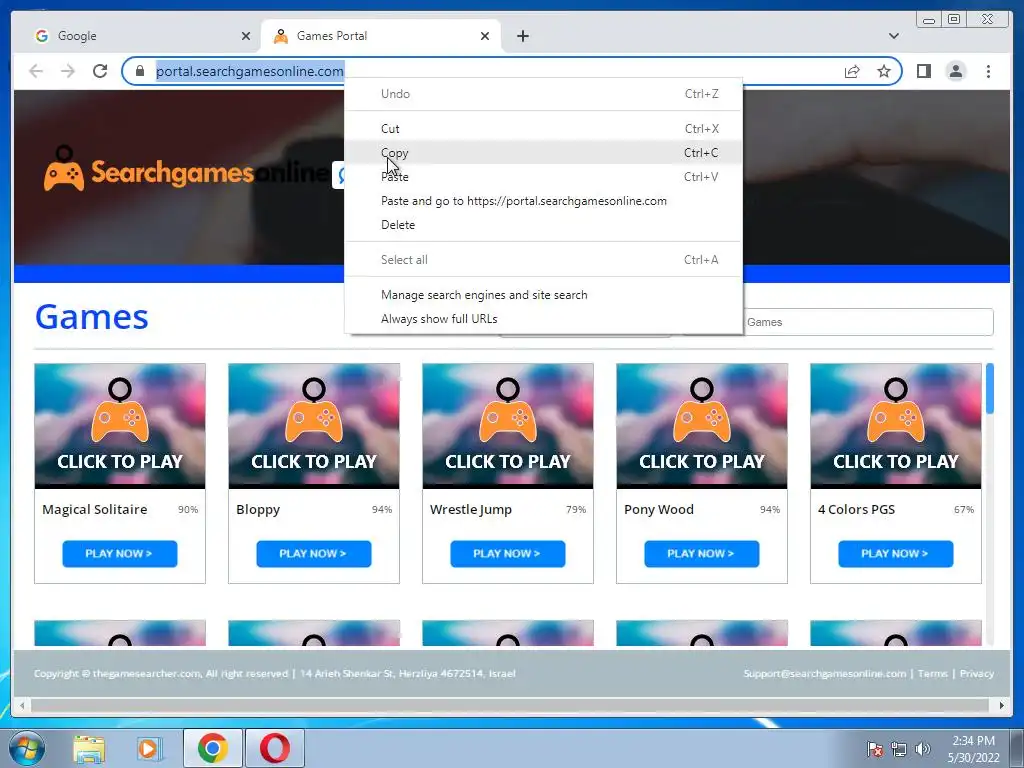
Task: Click the 4 Colors PGS title text
Action: (856, 509)
